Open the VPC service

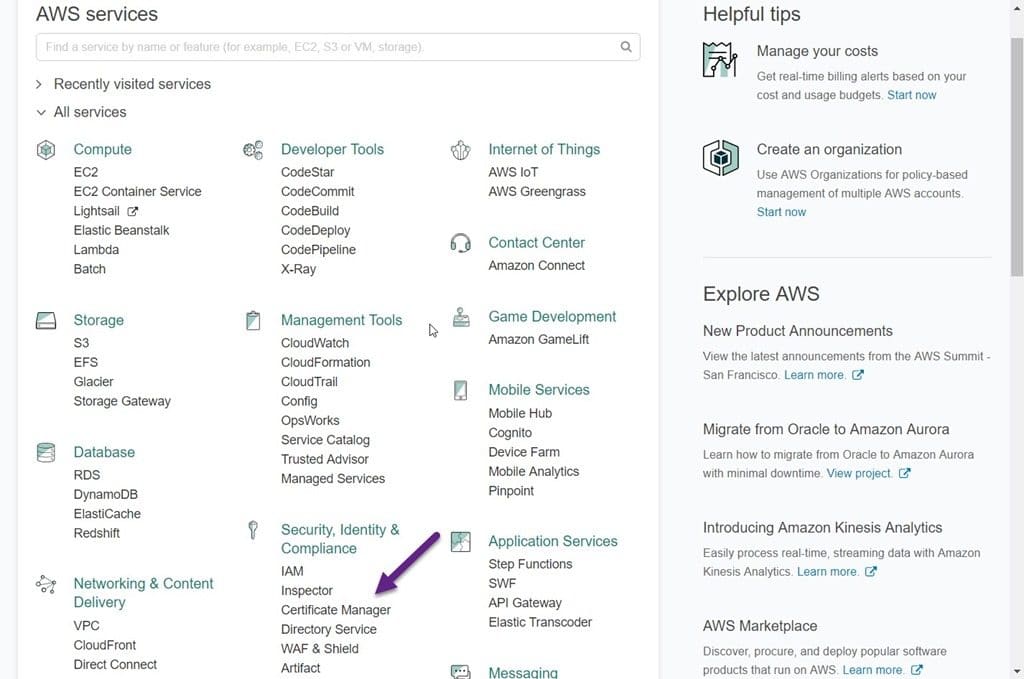click(x=86, y=626)
